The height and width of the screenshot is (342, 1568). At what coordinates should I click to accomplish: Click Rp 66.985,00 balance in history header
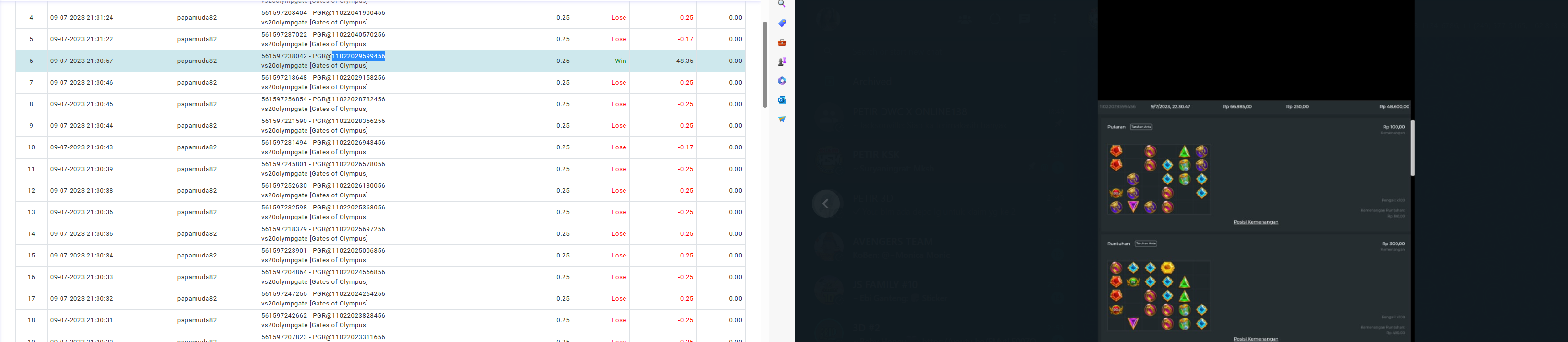(x=1237, y=107)
